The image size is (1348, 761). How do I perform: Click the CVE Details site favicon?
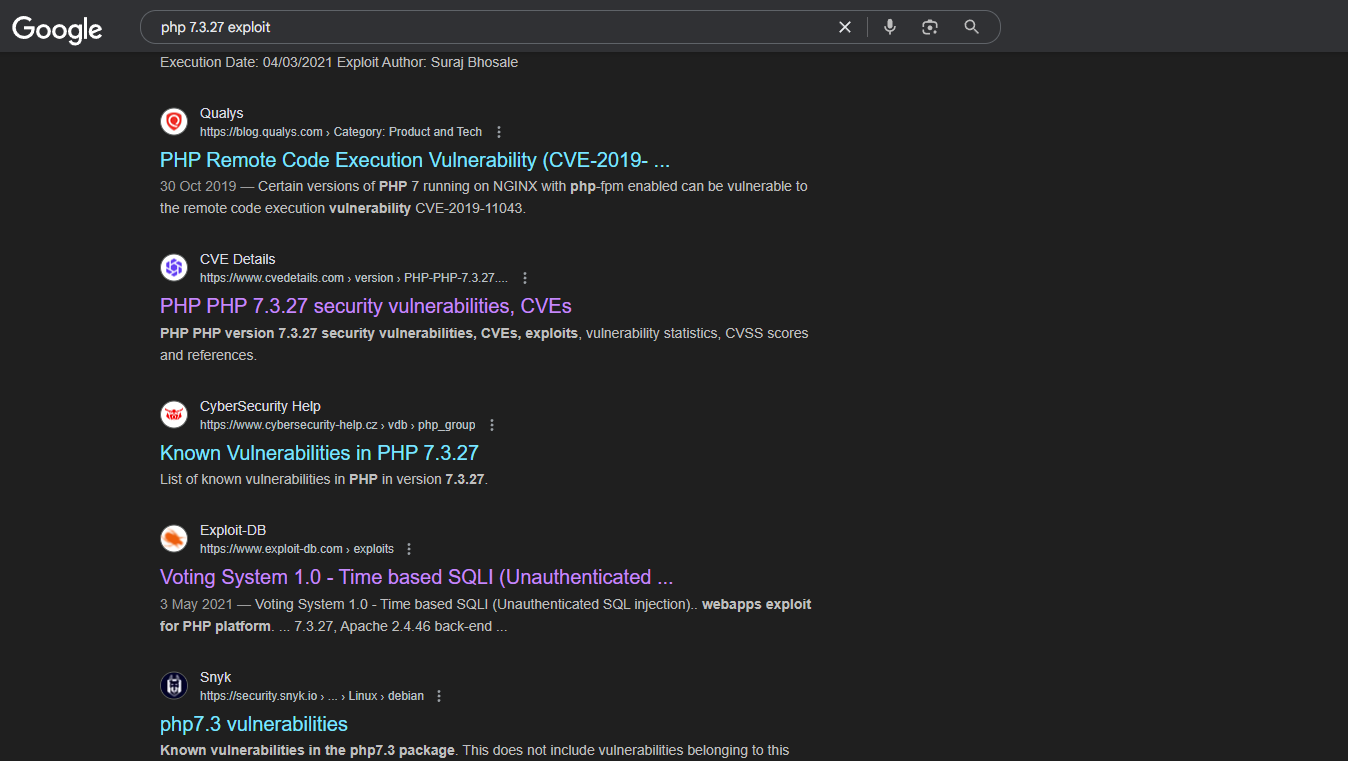[174, 268]
